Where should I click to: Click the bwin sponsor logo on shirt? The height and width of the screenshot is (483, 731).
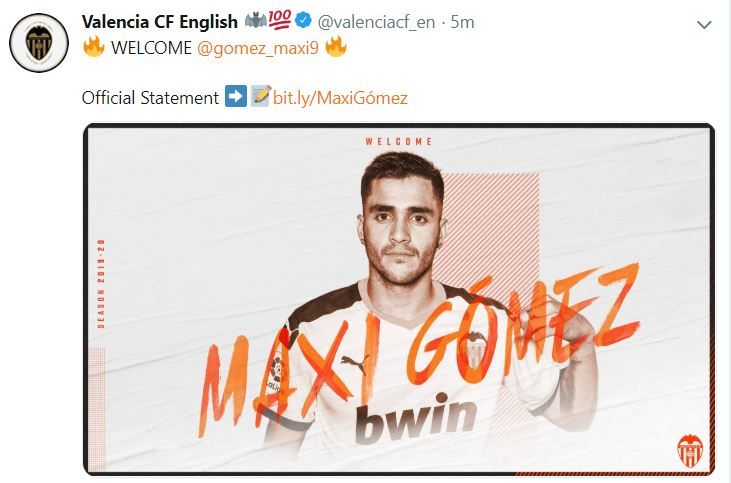tap(416, 419)
